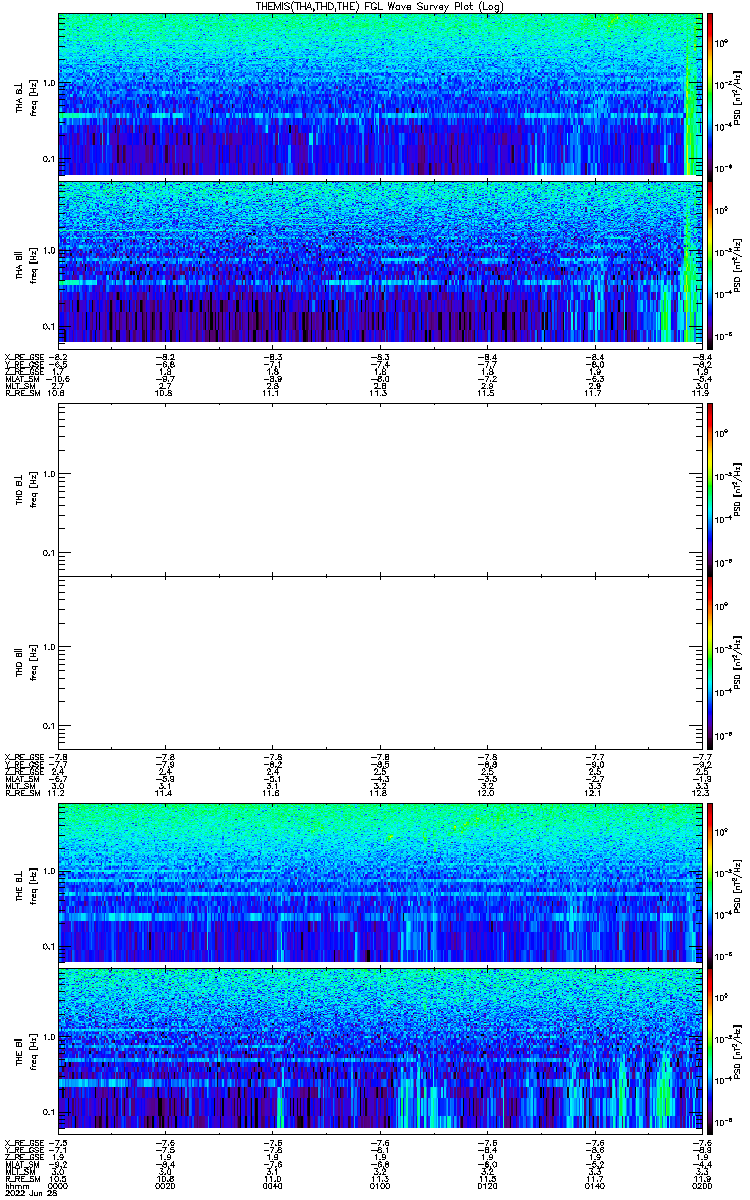This screenshot has height=1200, width=750.
Task: Click the X_RE_GSE label below the THE panels
Action: tap(23, 1142)
